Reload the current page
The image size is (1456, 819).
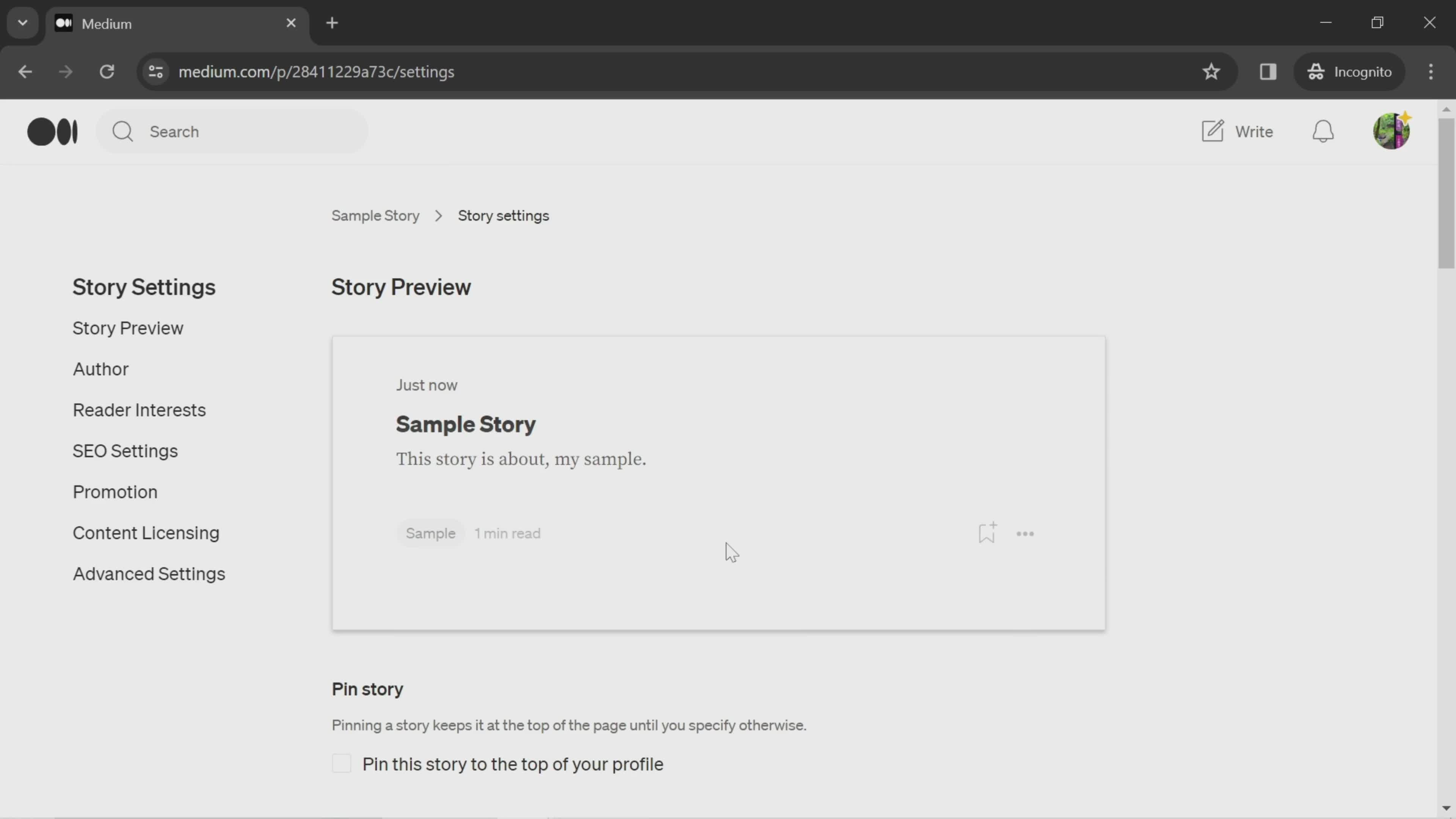[x=107, y=71]
